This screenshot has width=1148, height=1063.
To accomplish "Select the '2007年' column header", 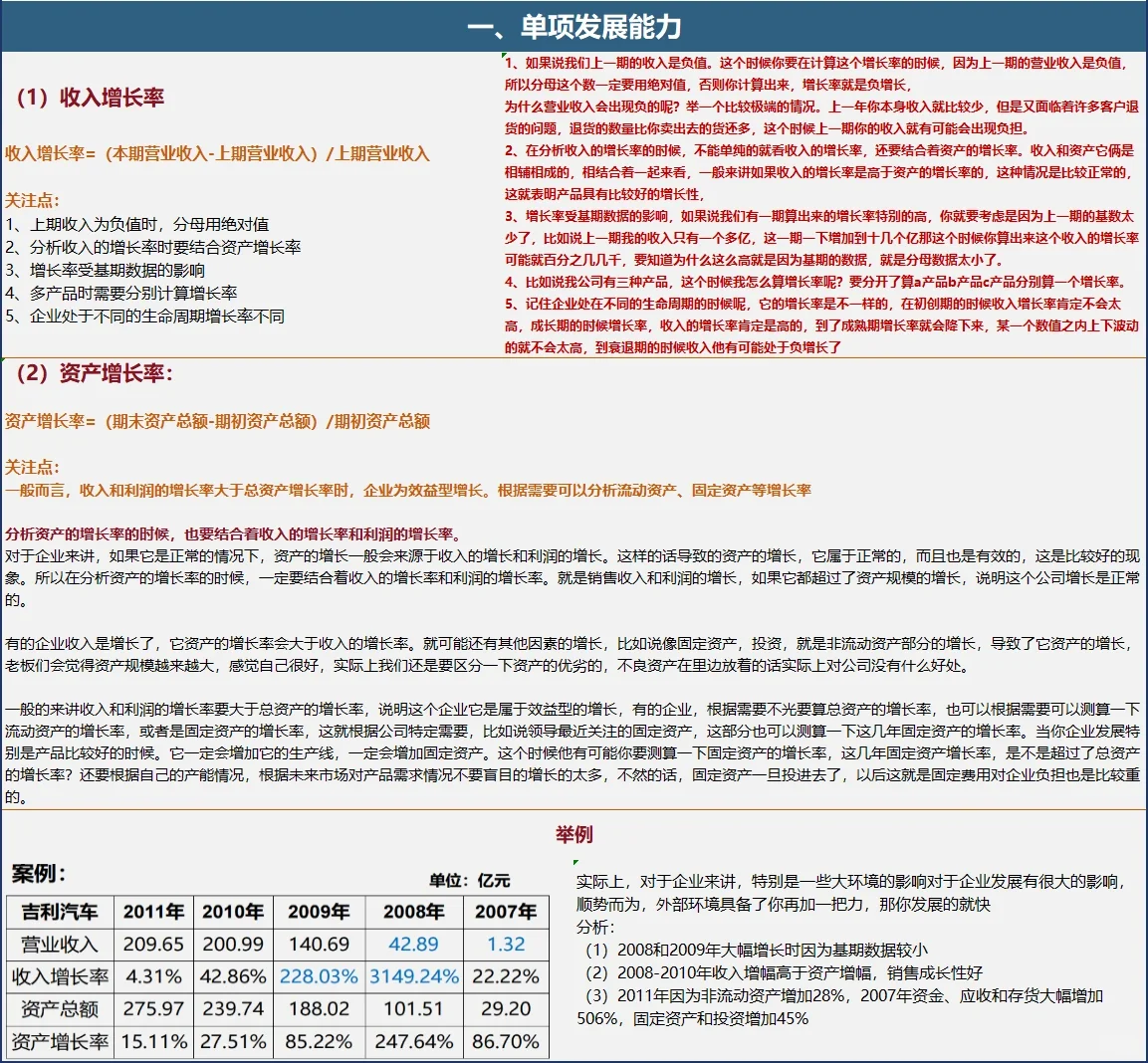I will [x=506, y=912].
